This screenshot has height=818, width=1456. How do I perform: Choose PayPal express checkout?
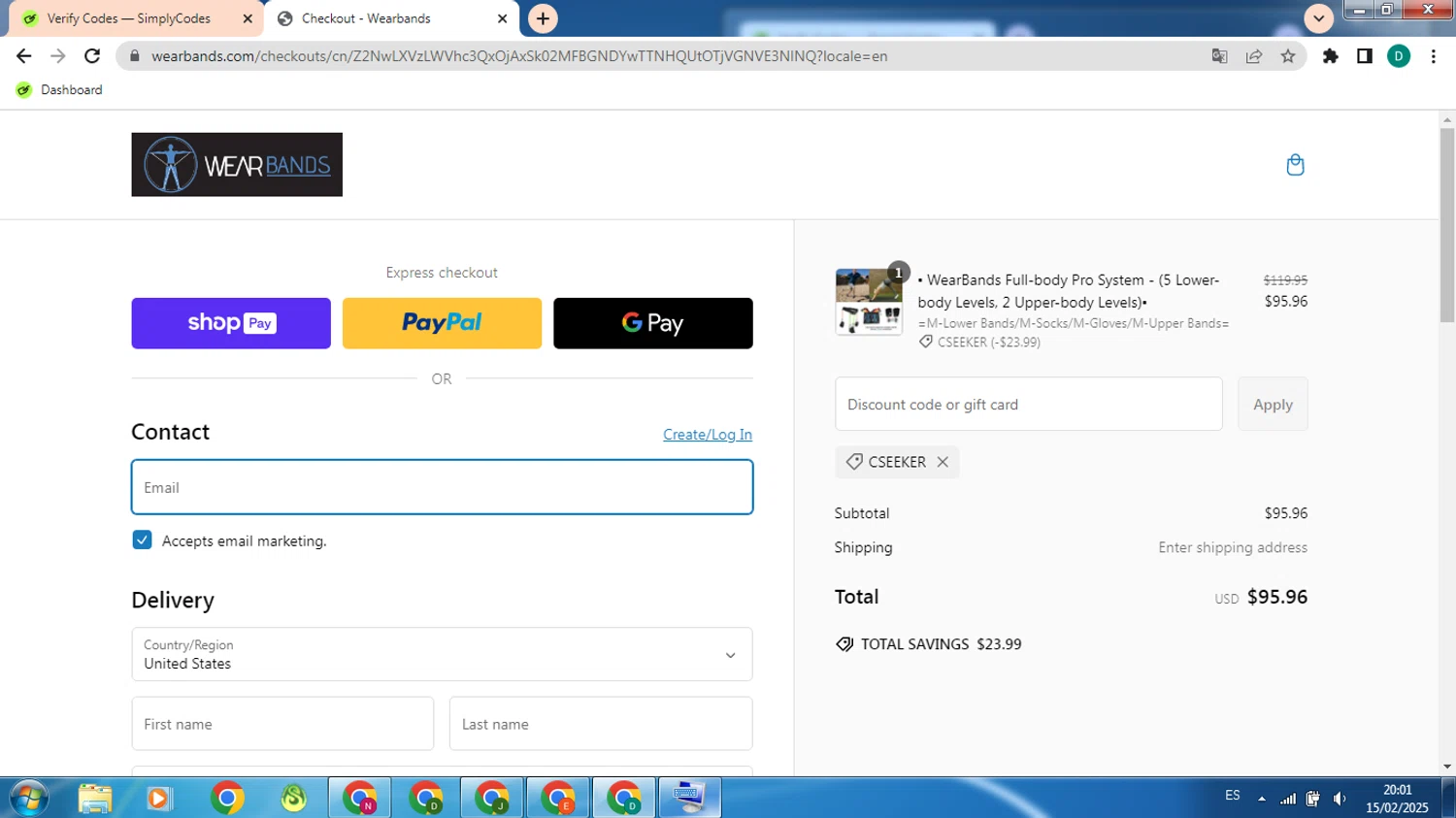pos(442,323)
